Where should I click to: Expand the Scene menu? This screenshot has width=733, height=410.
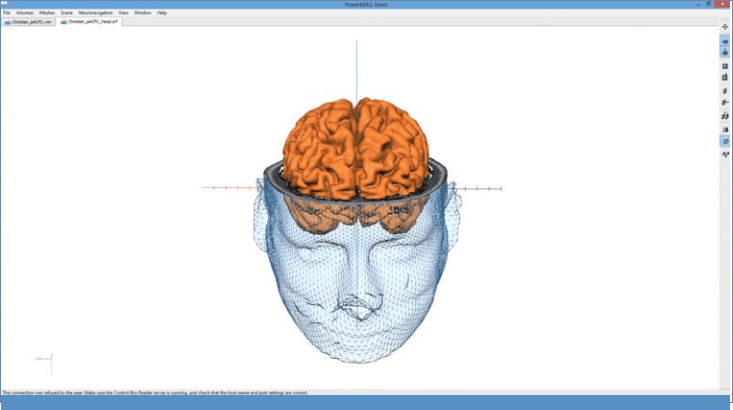[x=66, y=13]
